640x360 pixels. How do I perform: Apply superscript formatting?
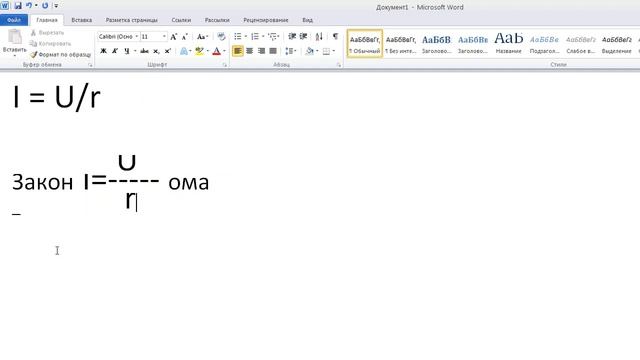[167, 51]
